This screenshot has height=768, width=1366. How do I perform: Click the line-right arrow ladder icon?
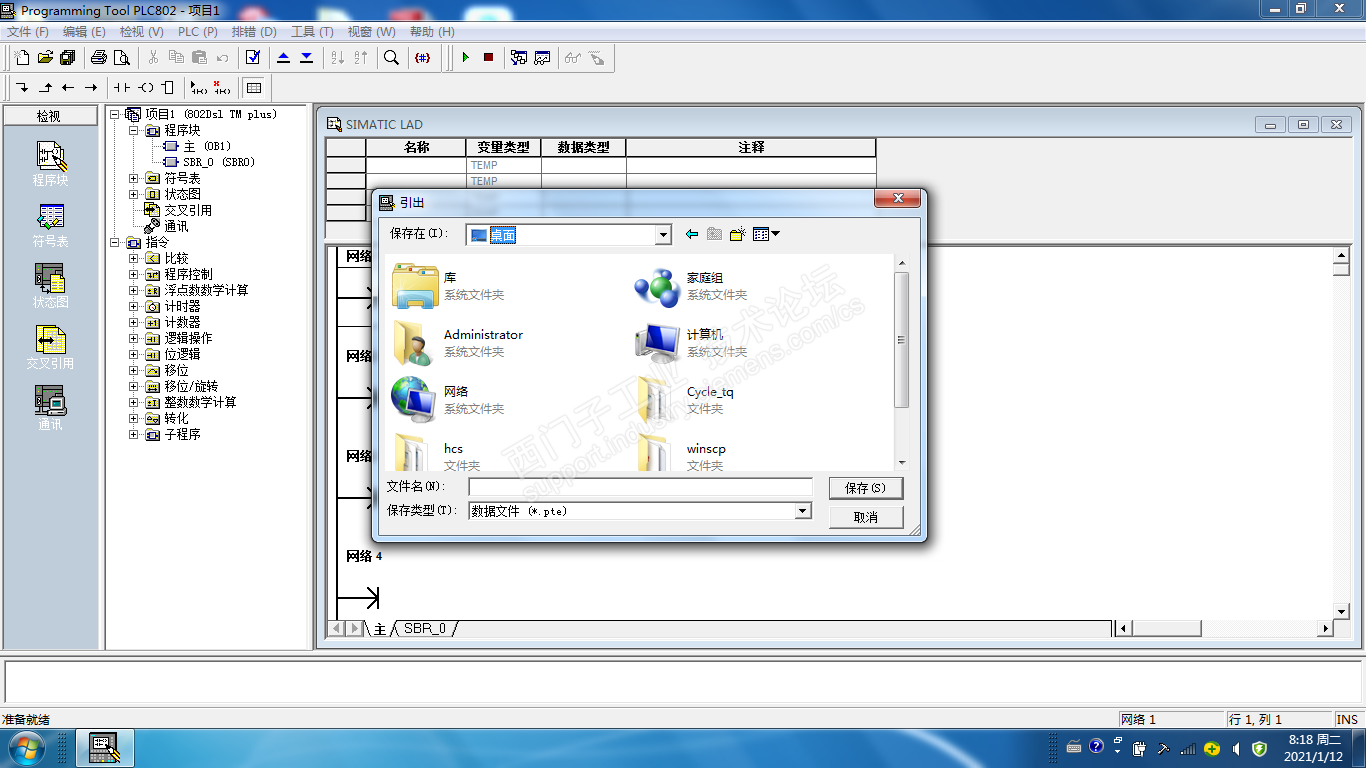point(91,88)
